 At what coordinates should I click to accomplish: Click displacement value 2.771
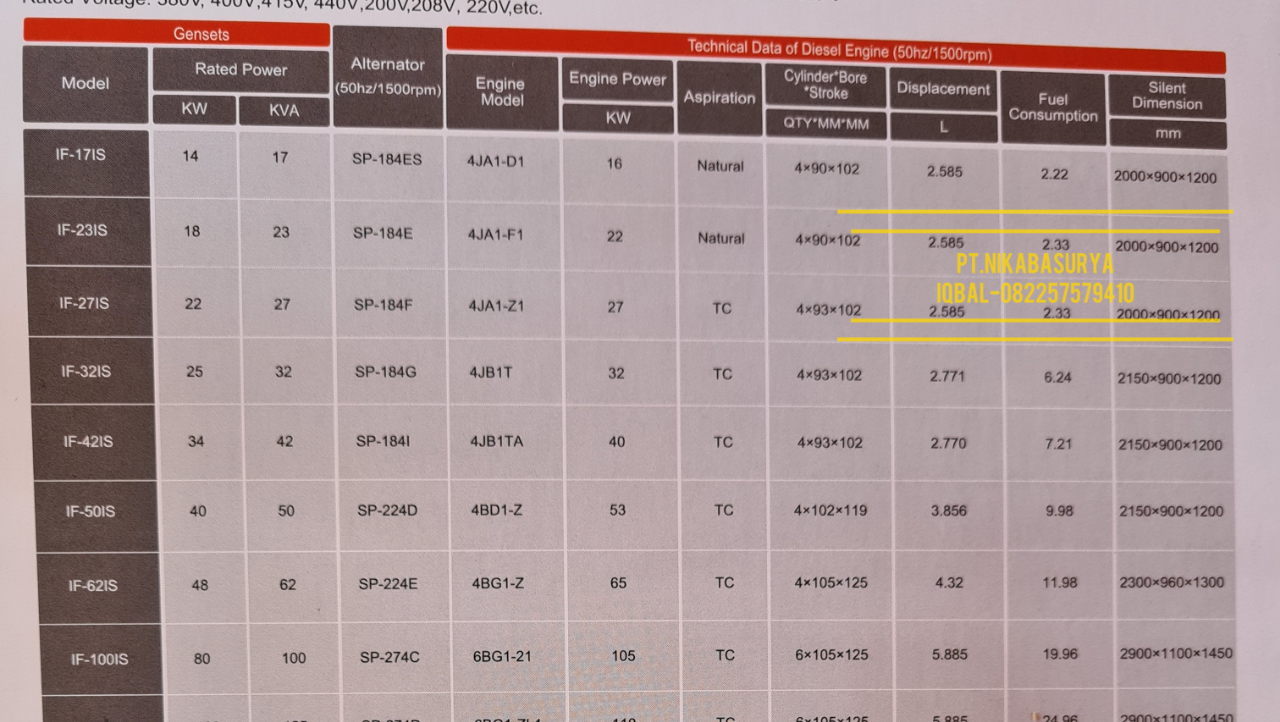coord(947,376)
